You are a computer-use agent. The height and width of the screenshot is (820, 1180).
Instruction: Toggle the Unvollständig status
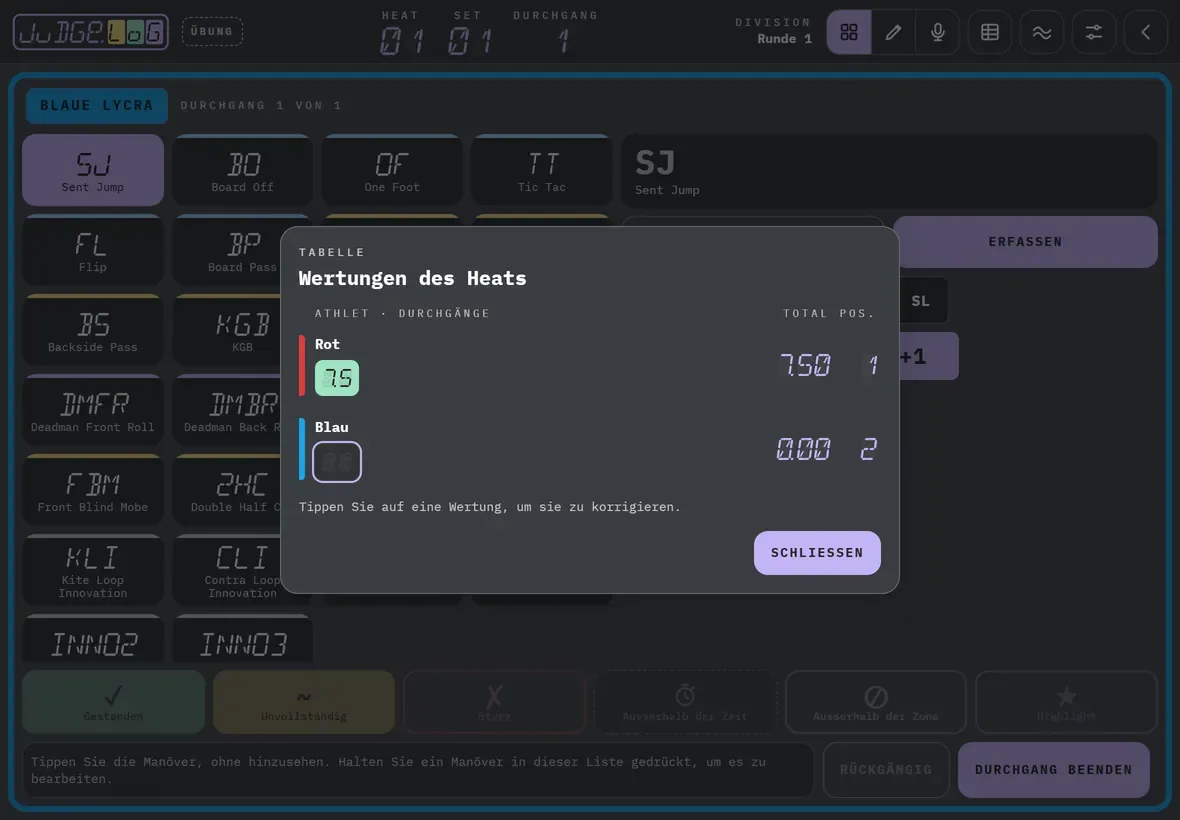(304, 702)
